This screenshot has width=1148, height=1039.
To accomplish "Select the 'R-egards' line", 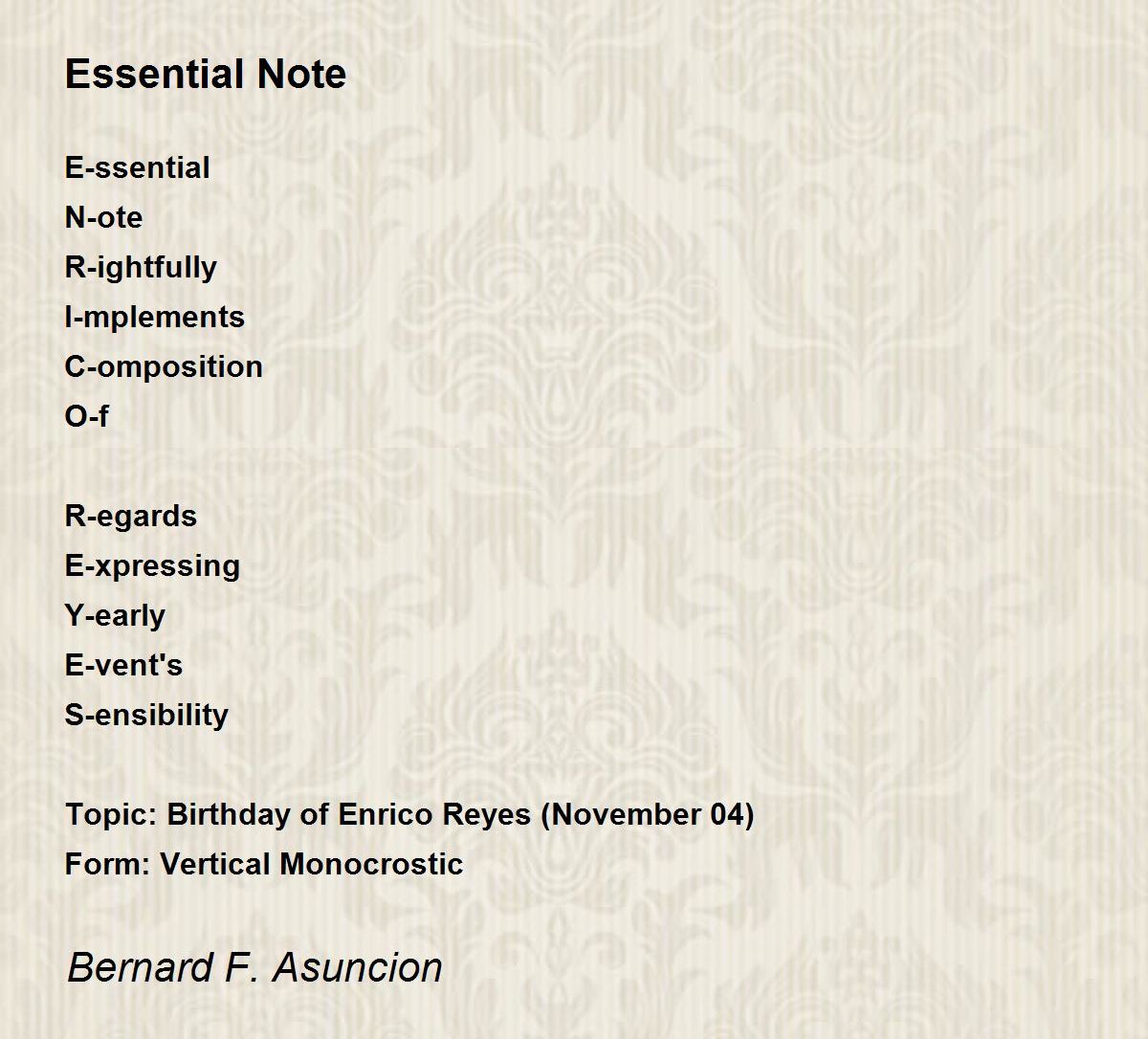I will pos(131,517).
